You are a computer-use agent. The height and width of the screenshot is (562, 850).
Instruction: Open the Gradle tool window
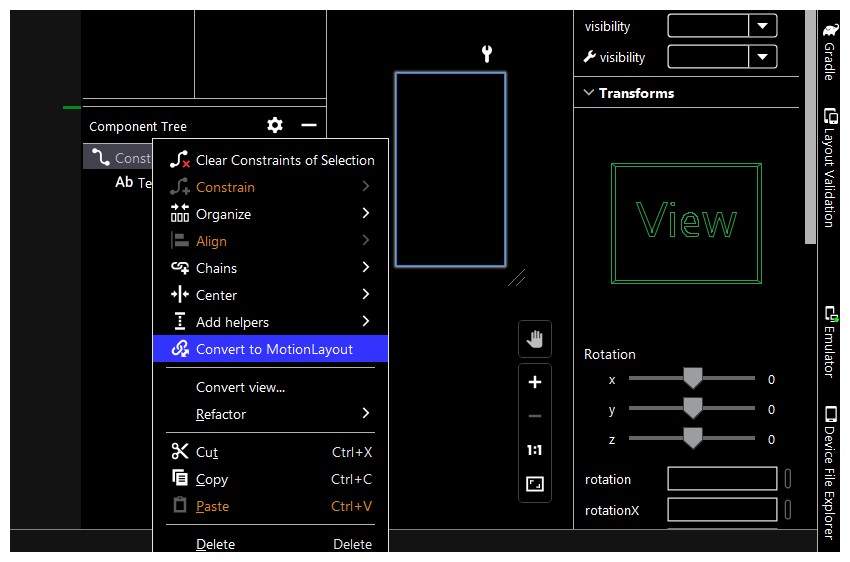coord(829,53)
